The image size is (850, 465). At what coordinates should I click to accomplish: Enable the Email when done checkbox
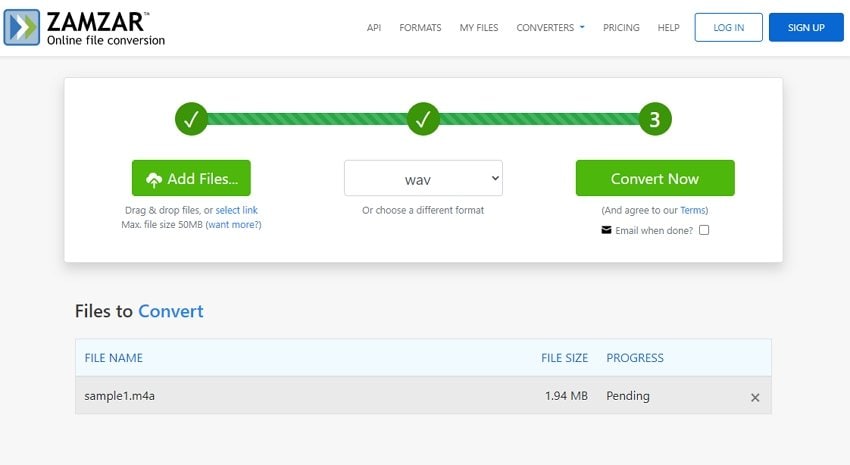tap(704, 230)
